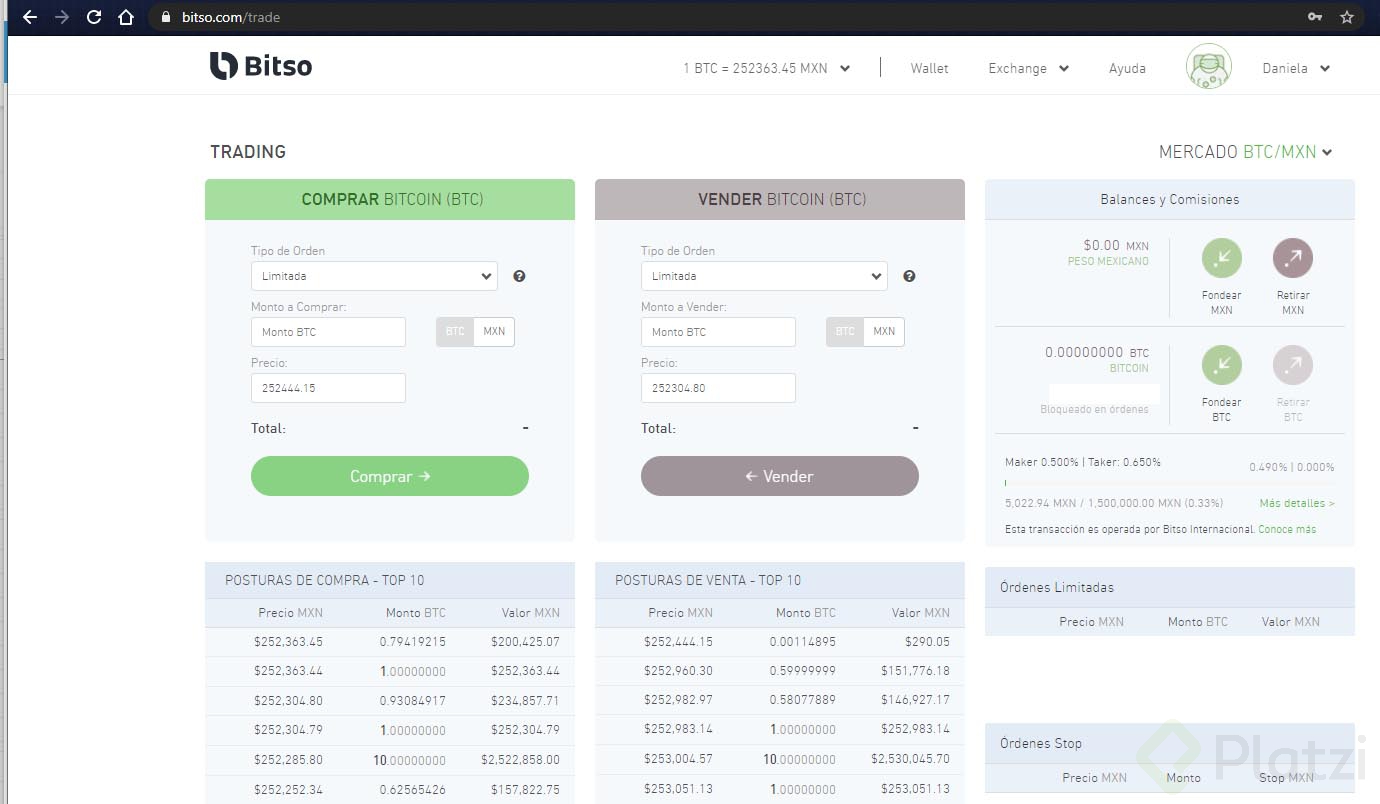Open sell Tipo de Orden dropdown
The width and height of the screenshot is (1380, 804).
click(x=764, y=276)
